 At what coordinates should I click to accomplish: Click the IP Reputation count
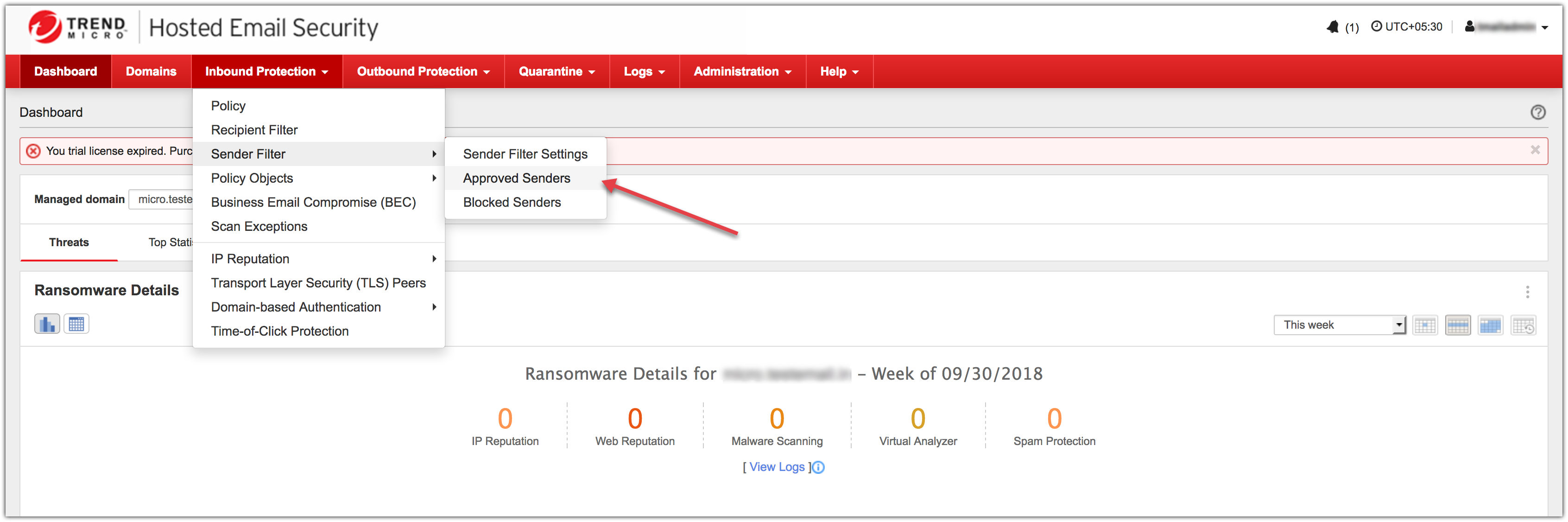click(x=505, y=419)
